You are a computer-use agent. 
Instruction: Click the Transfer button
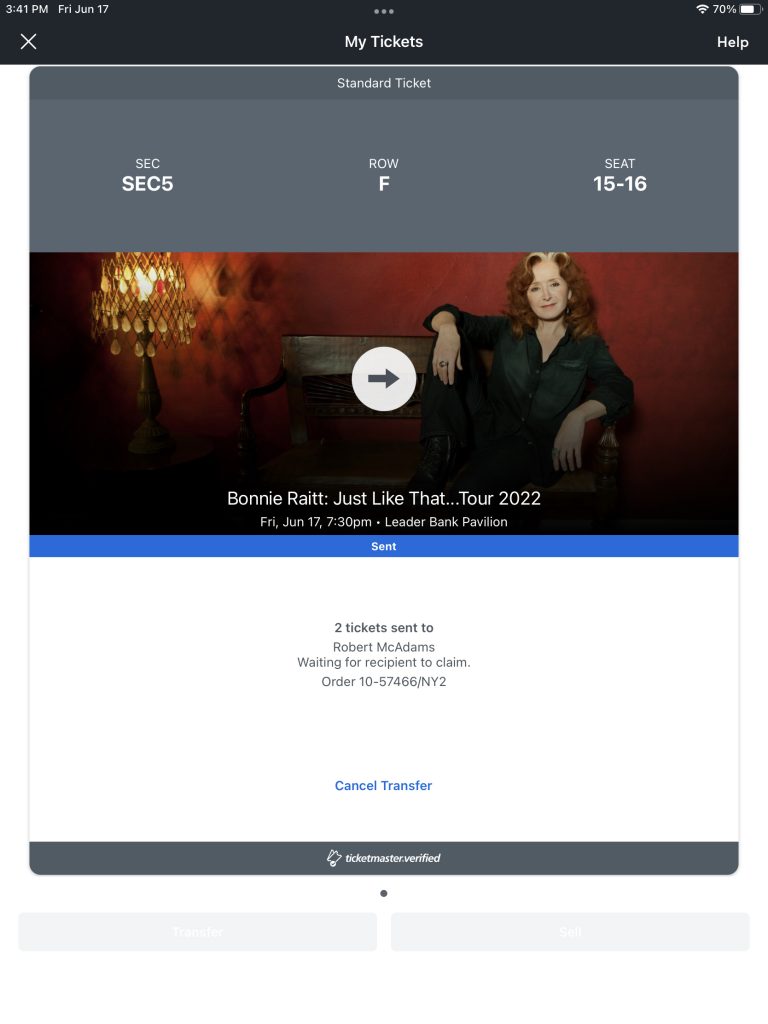(197, 932)
